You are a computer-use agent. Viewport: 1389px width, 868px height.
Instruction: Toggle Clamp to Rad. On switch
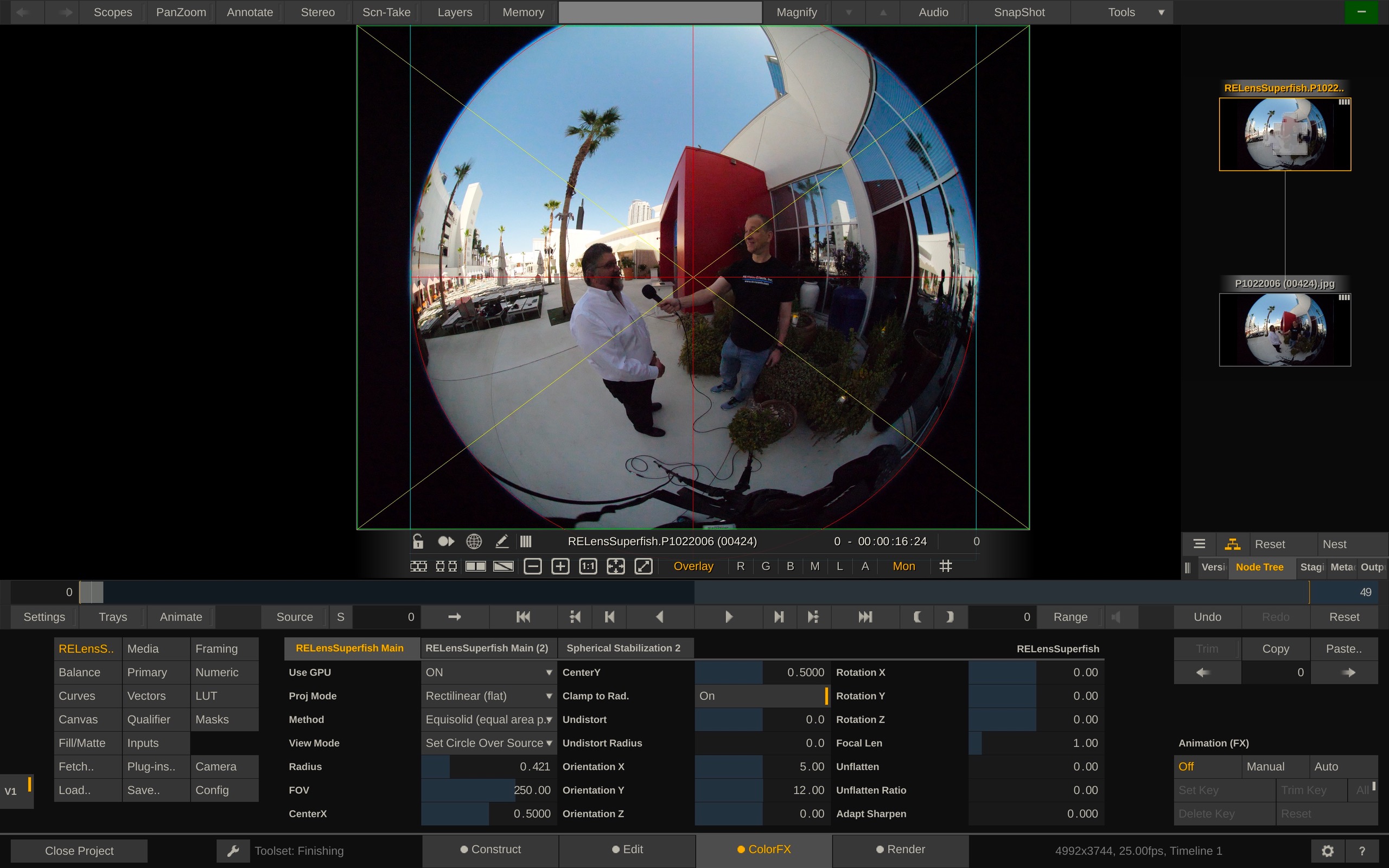[x=762, y=696]
